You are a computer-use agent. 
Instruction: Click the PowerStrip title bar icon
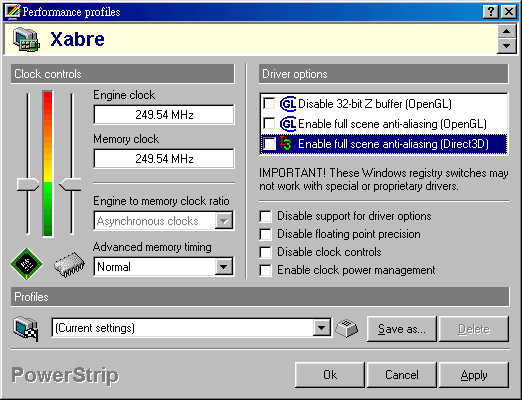coord(13,12)
